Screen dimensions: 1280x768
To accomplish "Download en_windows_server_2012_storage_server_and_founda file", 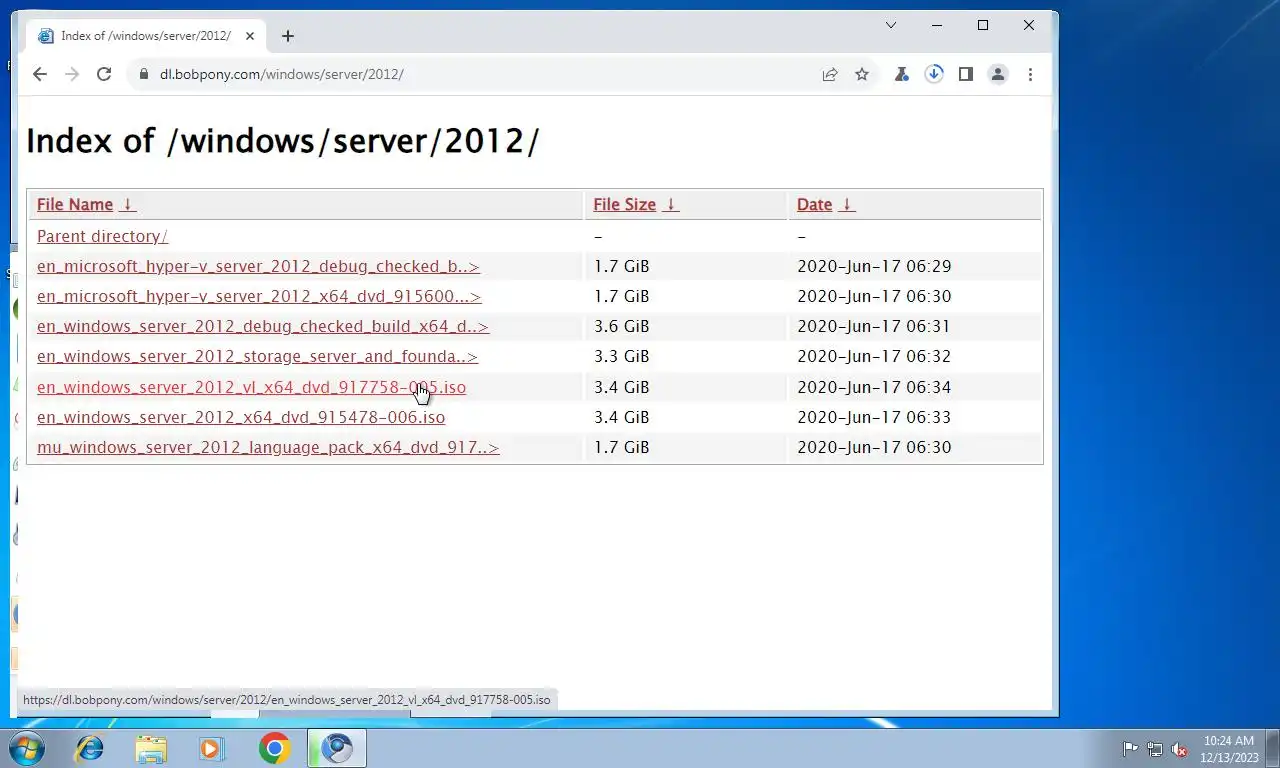I will [x=257, y=356].
